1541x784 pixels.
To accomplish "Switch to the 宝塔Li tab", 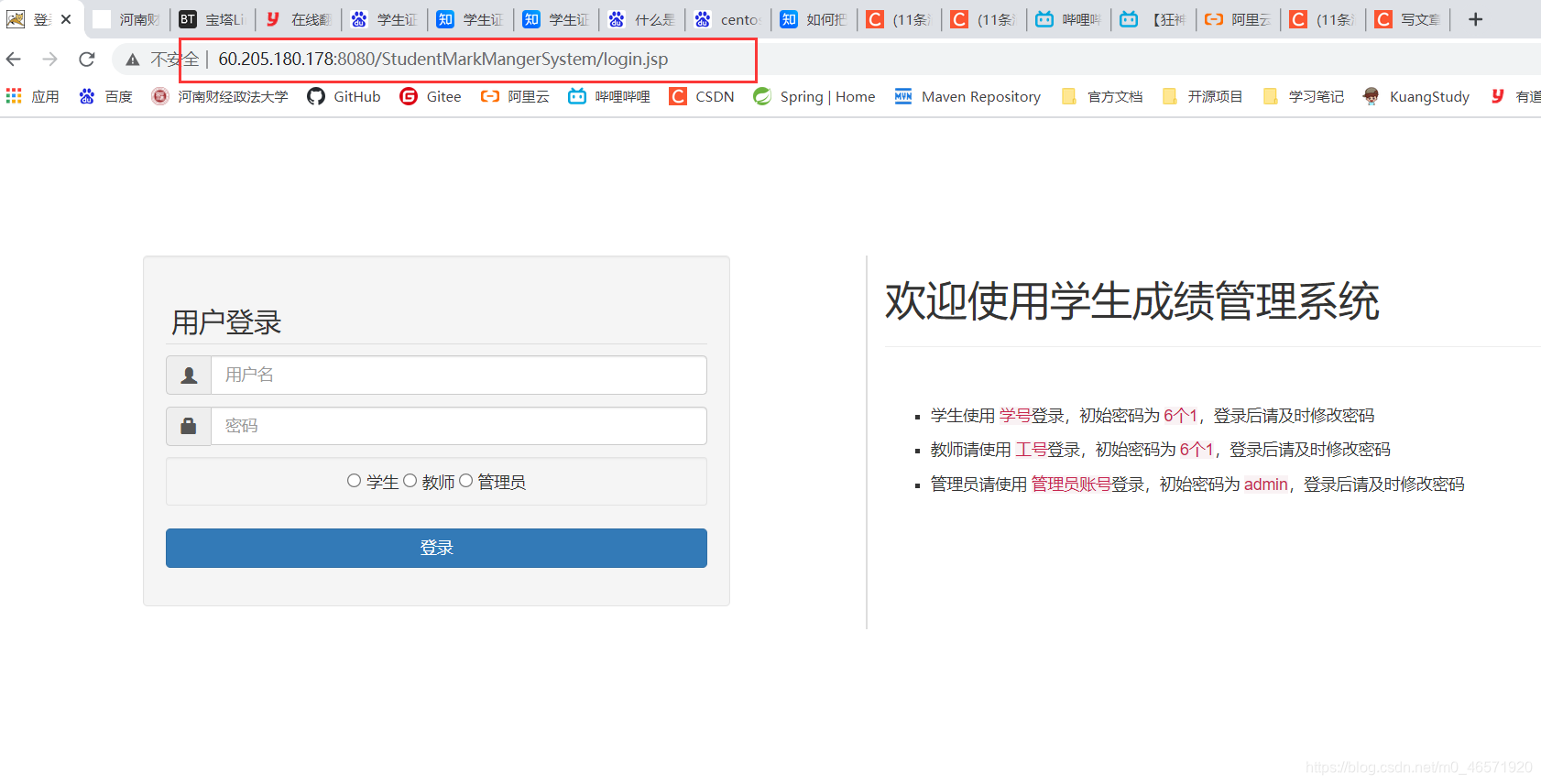I will tap(213, 19).
